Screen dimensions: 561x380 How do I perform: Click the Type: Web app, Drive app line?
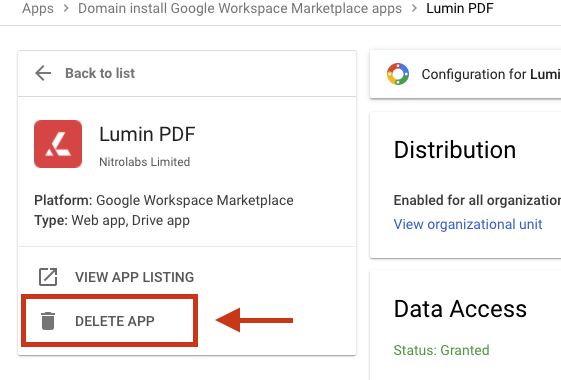tap(112, 220)
